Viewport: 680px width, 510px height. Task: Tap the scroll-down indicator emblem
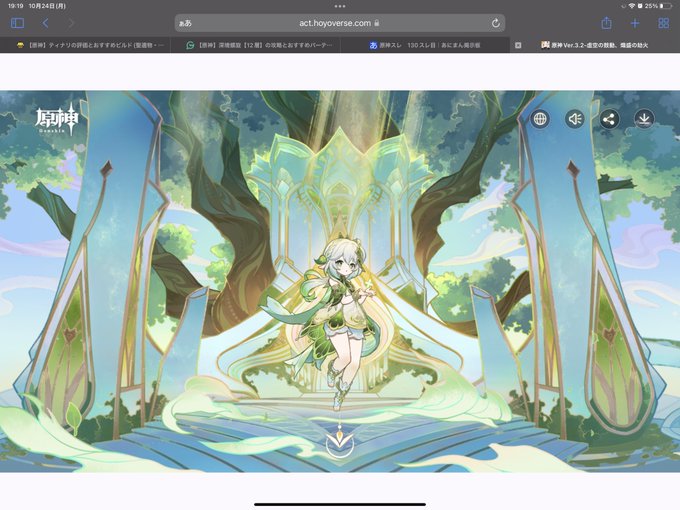(340, 441)
